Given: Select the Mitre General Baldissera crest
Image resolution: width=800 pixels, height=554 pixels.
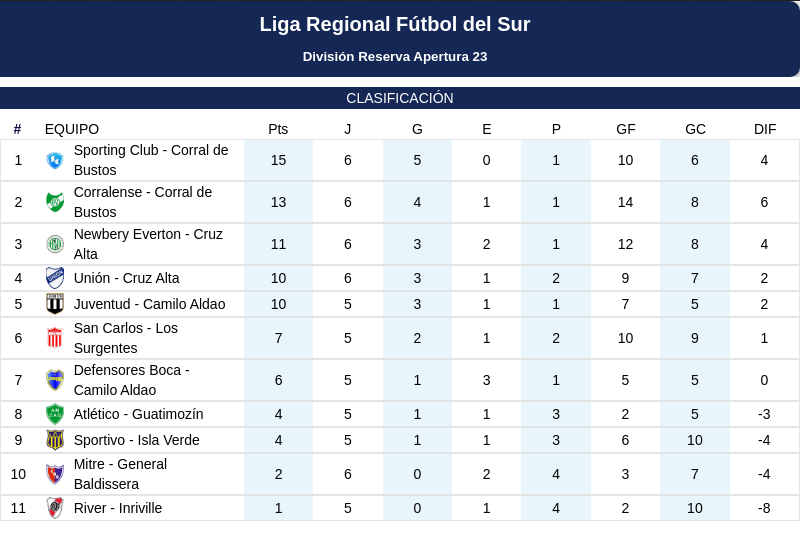Looking at the screenshot, I should point(55,474).
